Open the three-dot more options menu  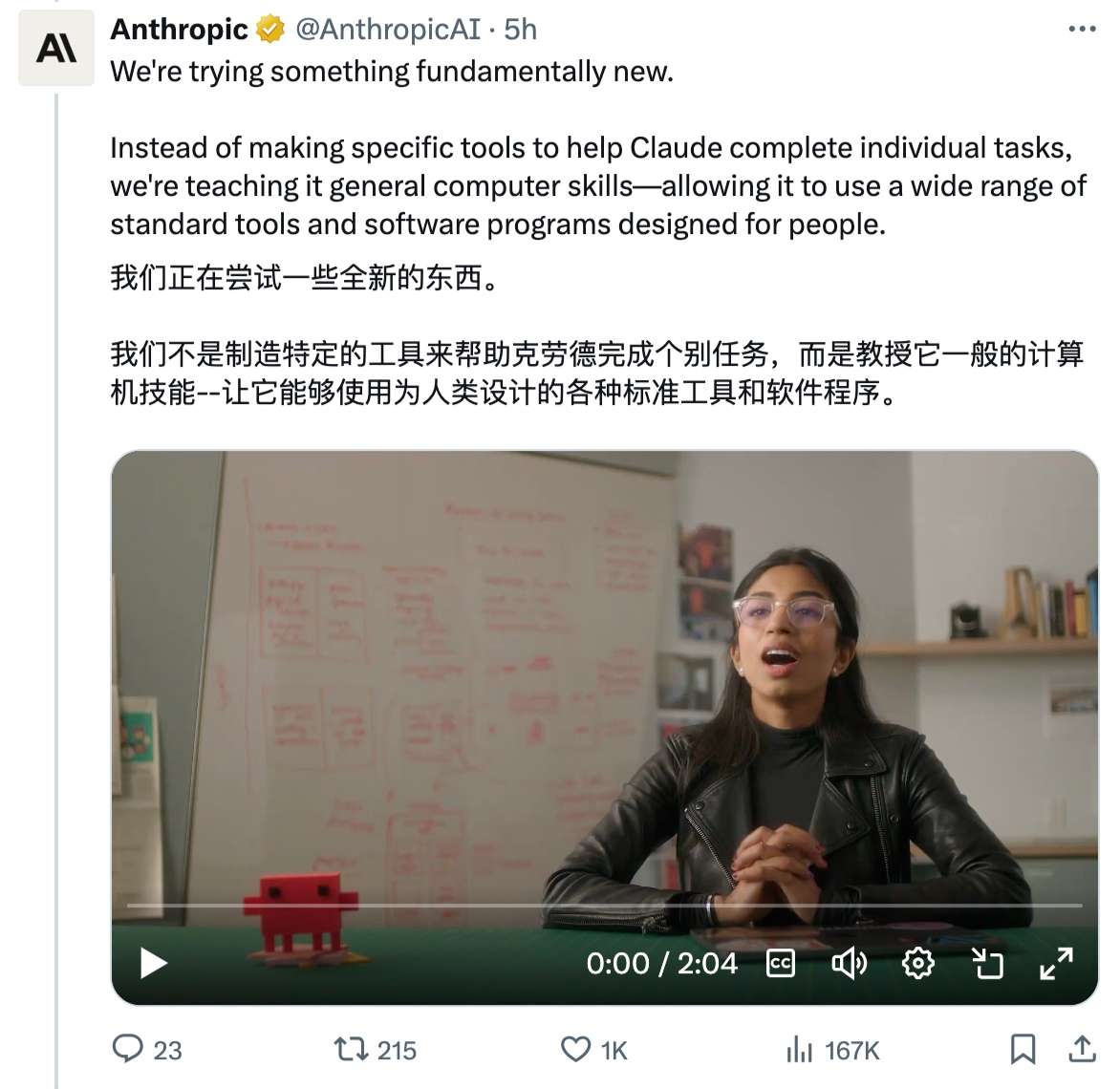(x=1082, y=29)
